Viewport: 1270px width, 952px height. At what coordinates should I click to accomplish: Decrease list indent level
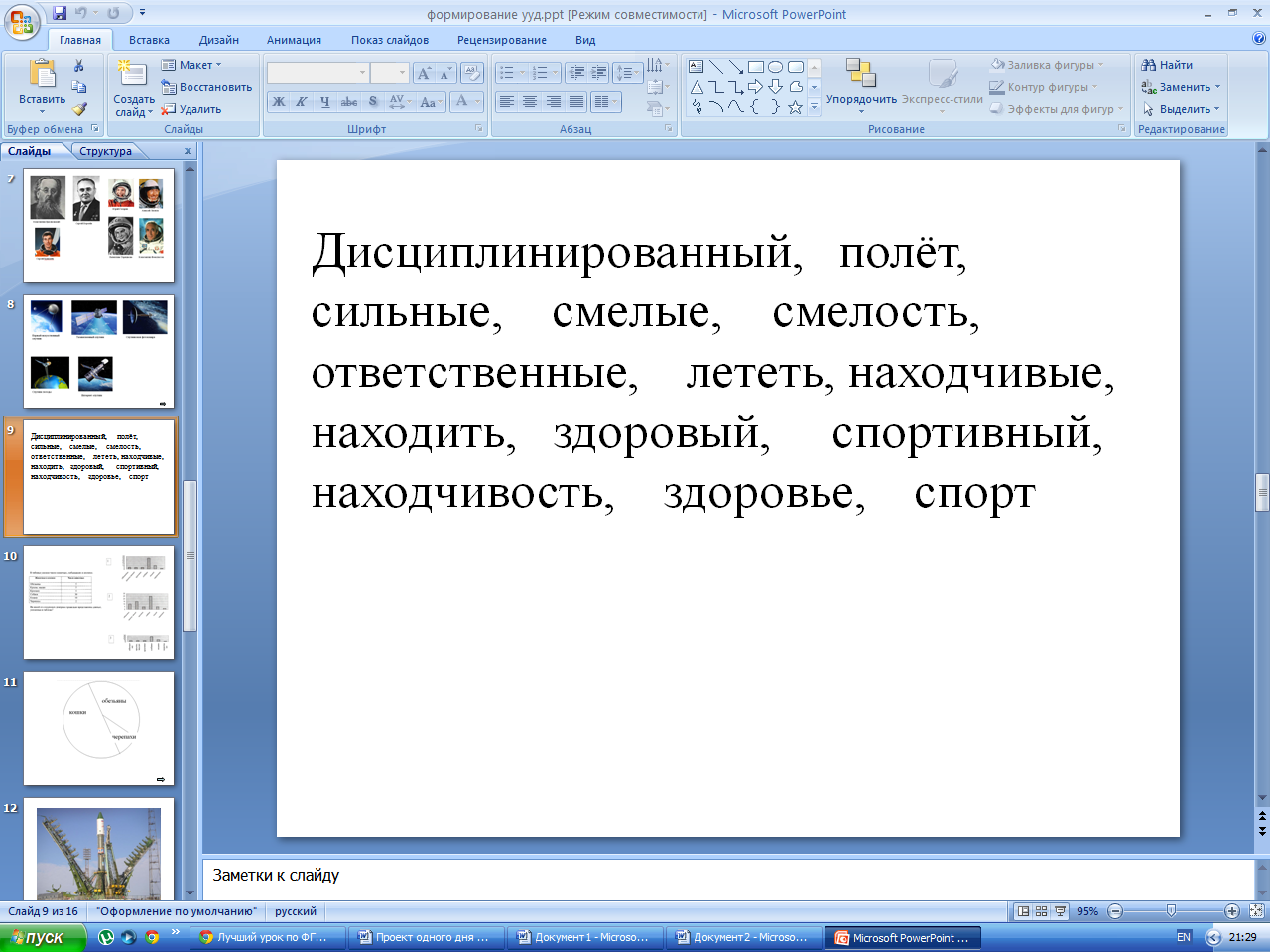576,73
